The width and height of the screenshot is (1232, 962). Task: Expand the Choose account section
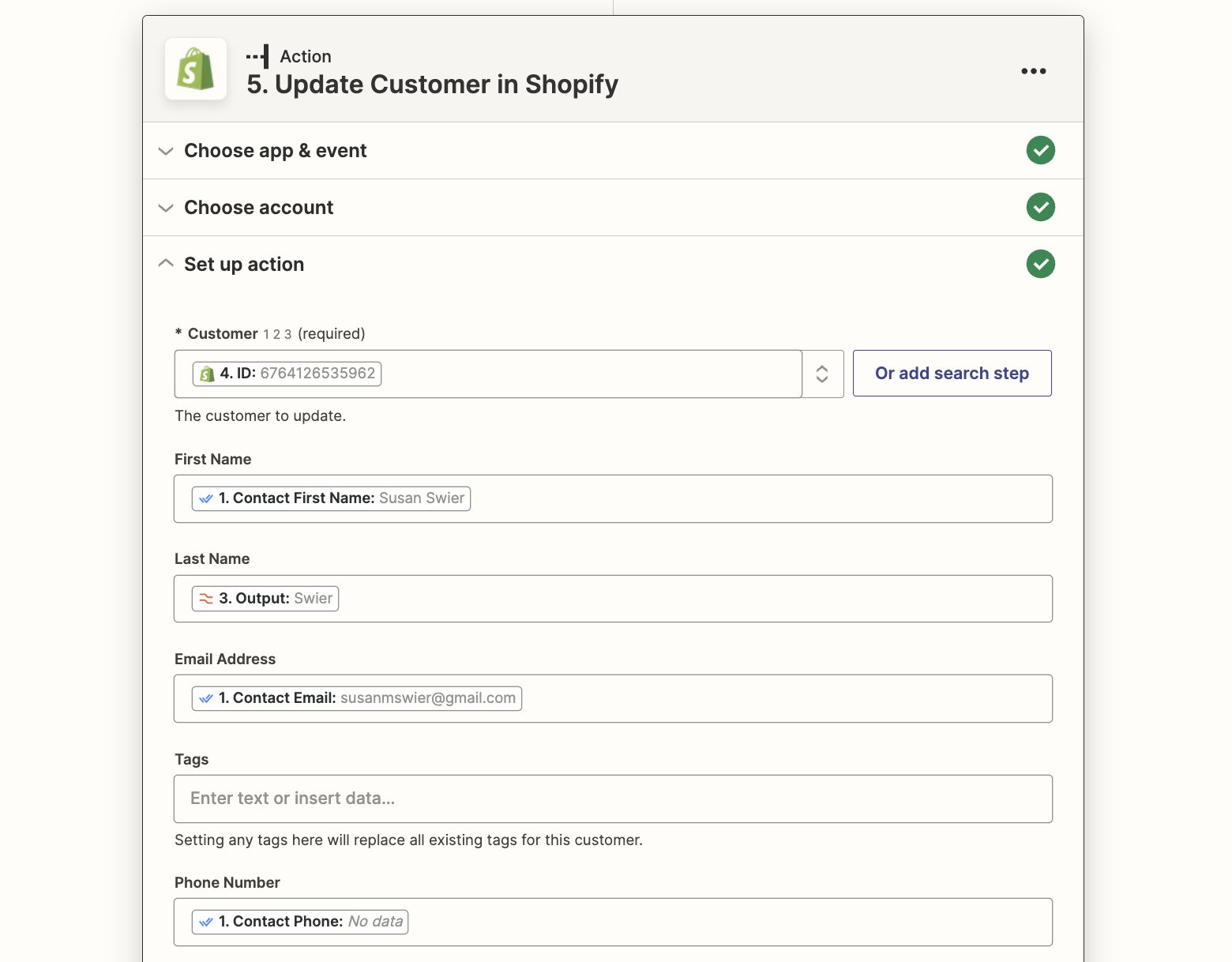(258, 208)
